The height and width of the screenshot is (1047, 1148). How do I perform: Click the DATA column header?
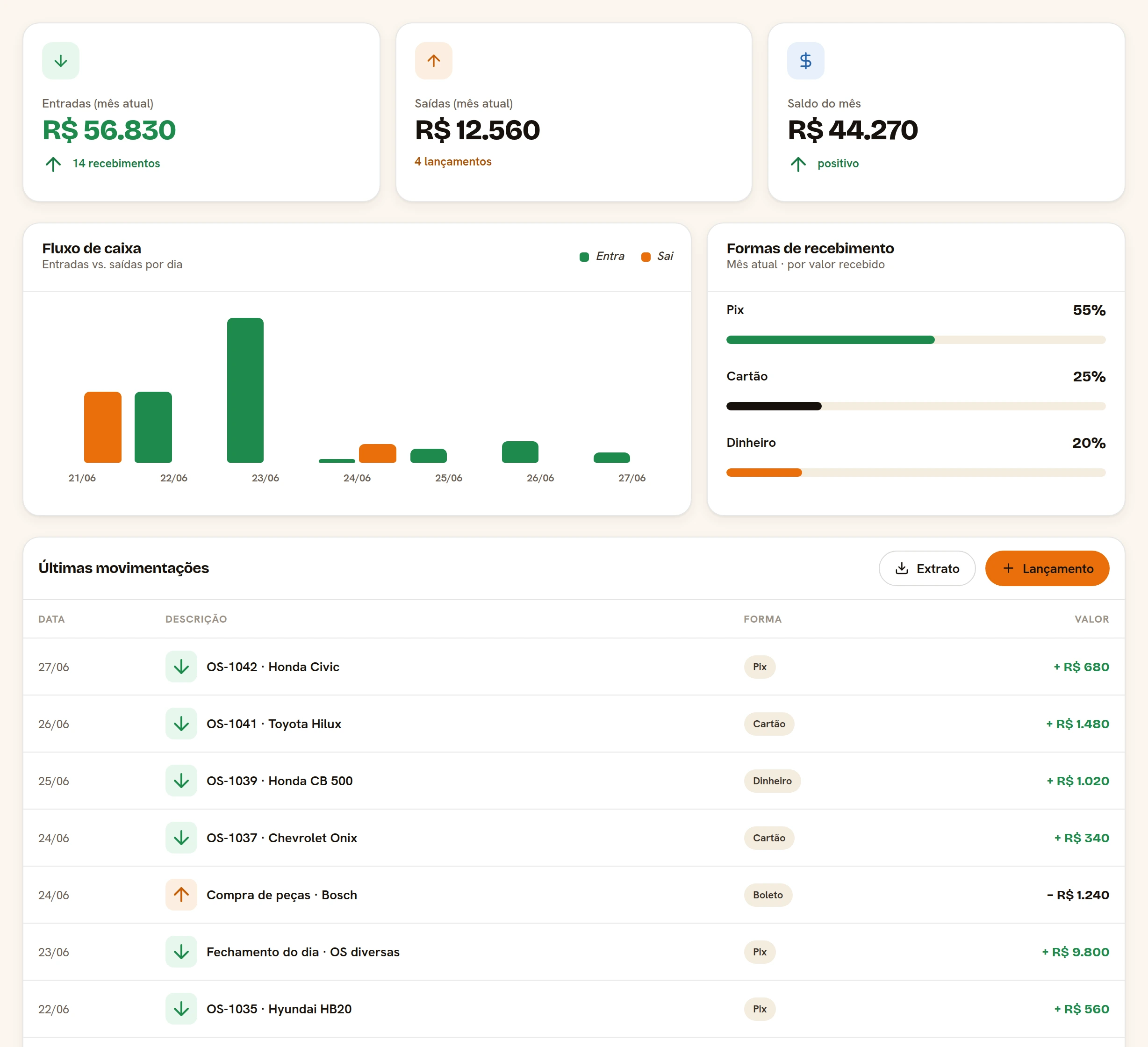[x=51, y=619]
